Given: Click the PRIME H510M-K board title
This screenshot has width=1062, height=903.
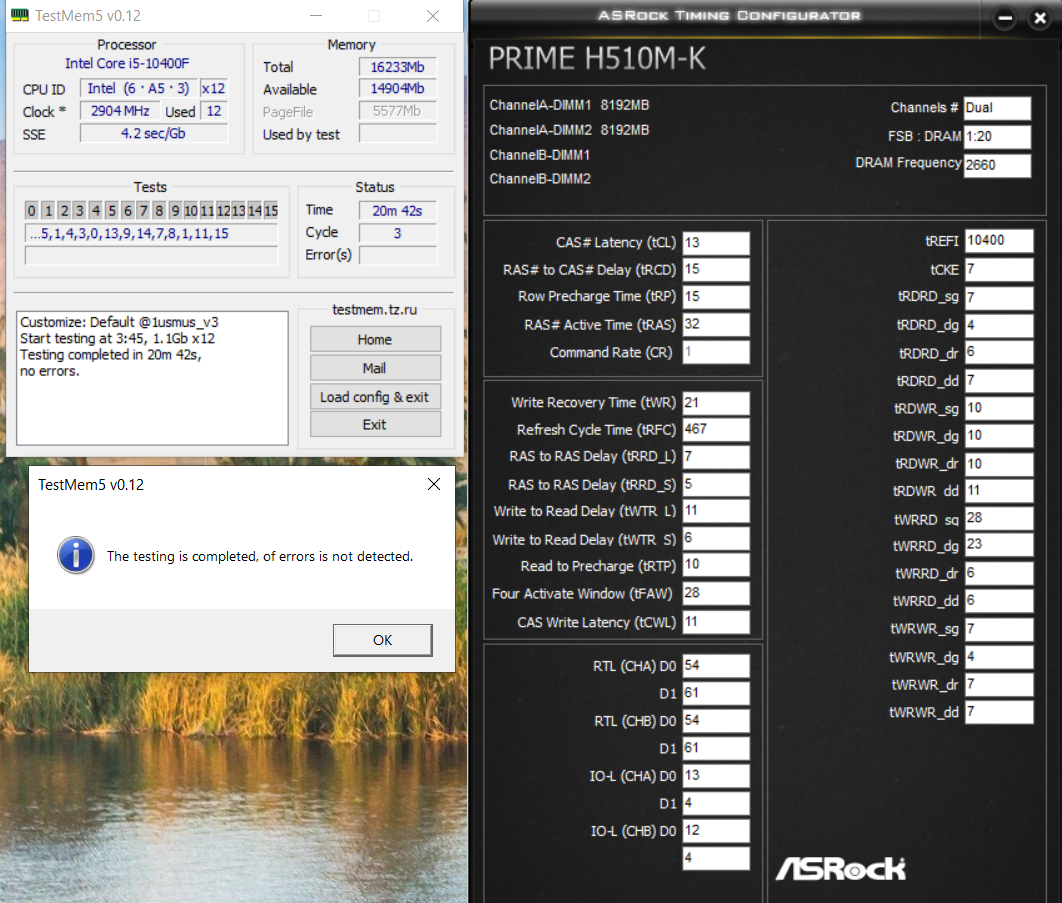Looking at the screenshot, I should click(x=597, y=58).
